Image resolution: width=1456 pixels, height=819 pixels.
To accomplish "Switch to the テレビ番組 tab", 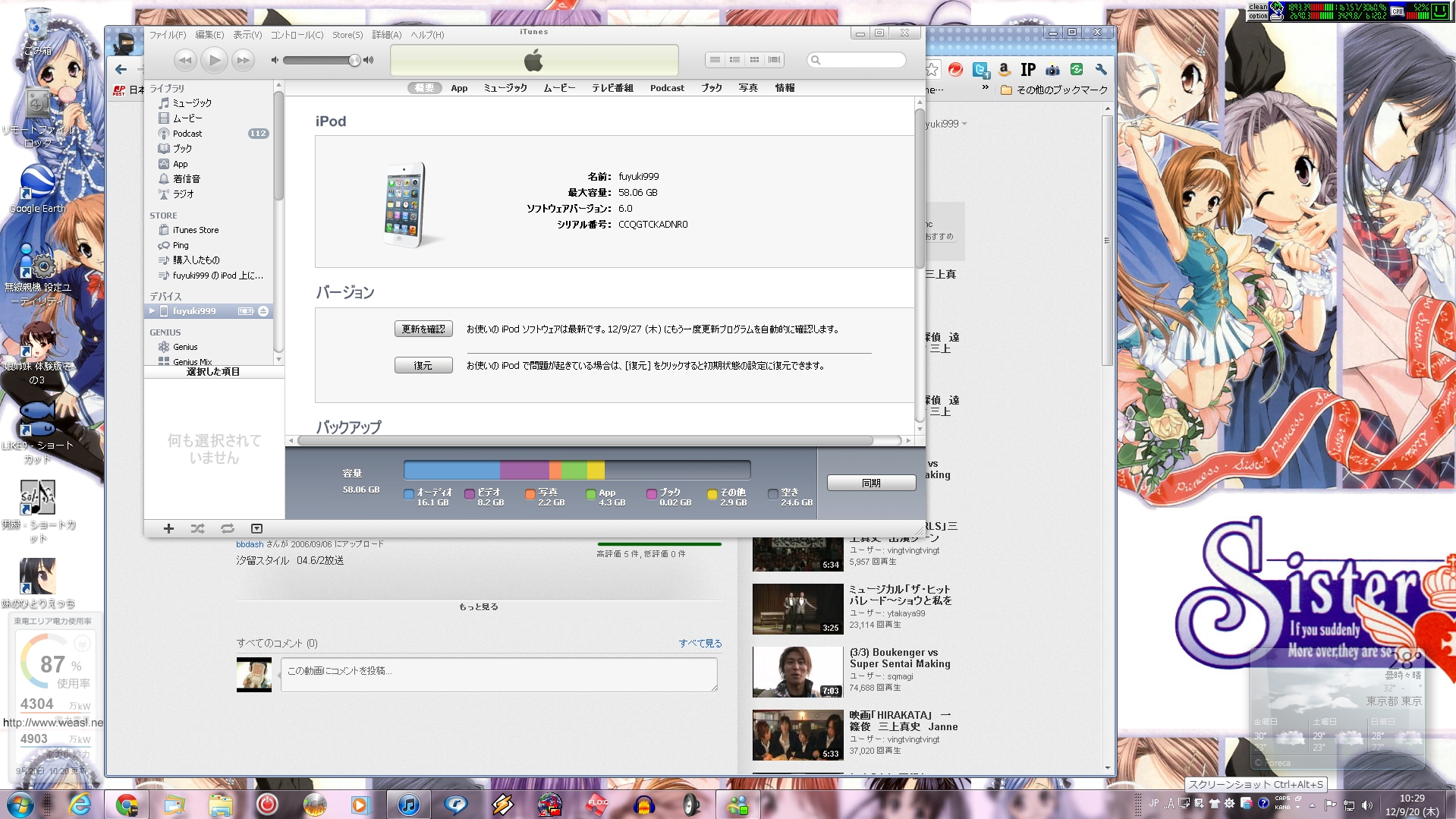I will point(612,88).
